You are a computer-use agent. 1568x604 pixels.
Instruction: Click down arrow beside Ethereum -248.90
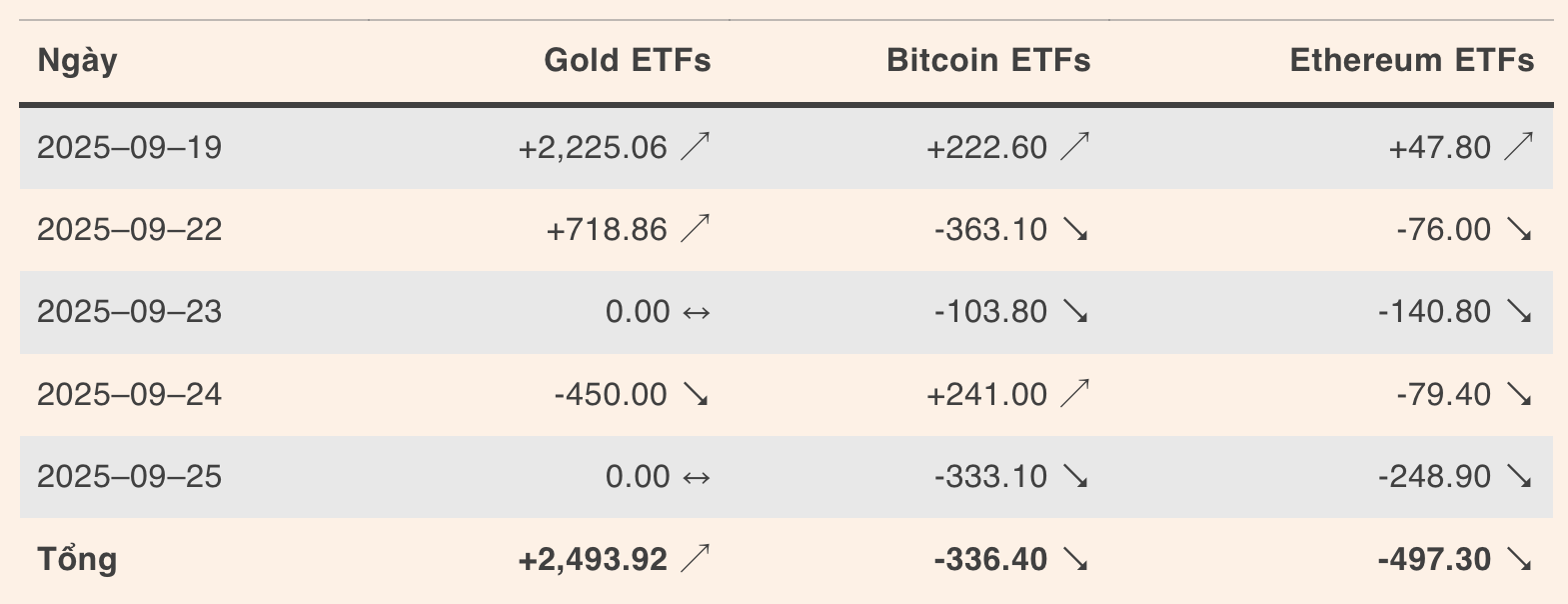pos(1519,477)
